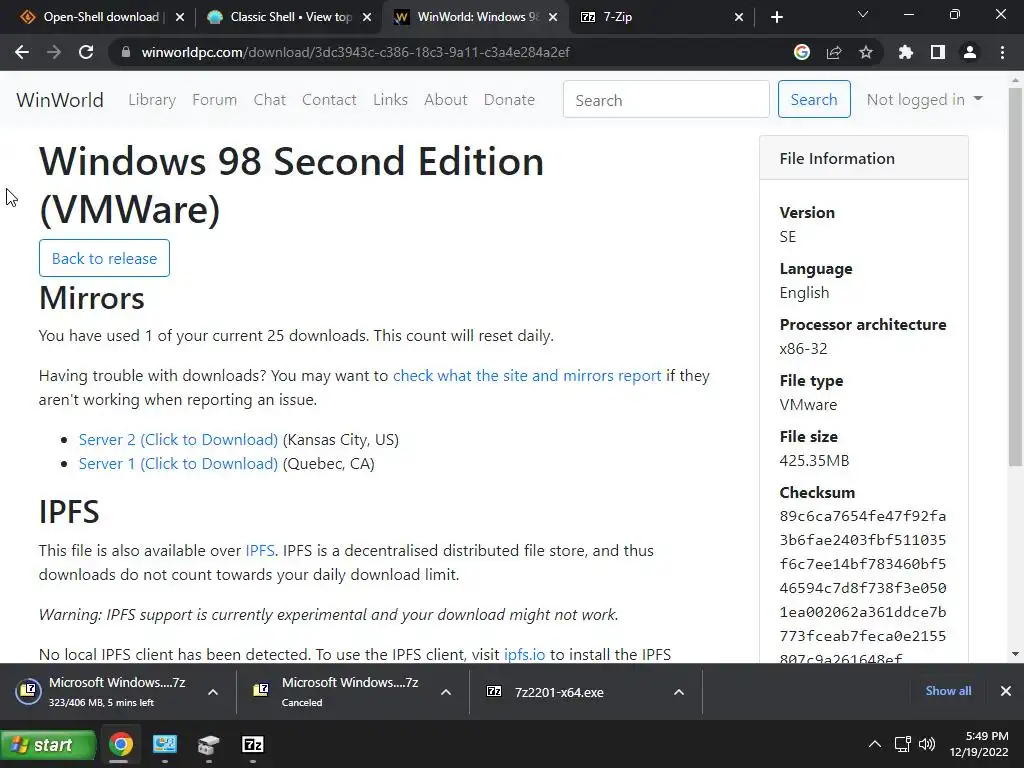Open About in WinWorld navigation
The height and width of the screenshot is (768, 1024).
[x=446, y=99]
